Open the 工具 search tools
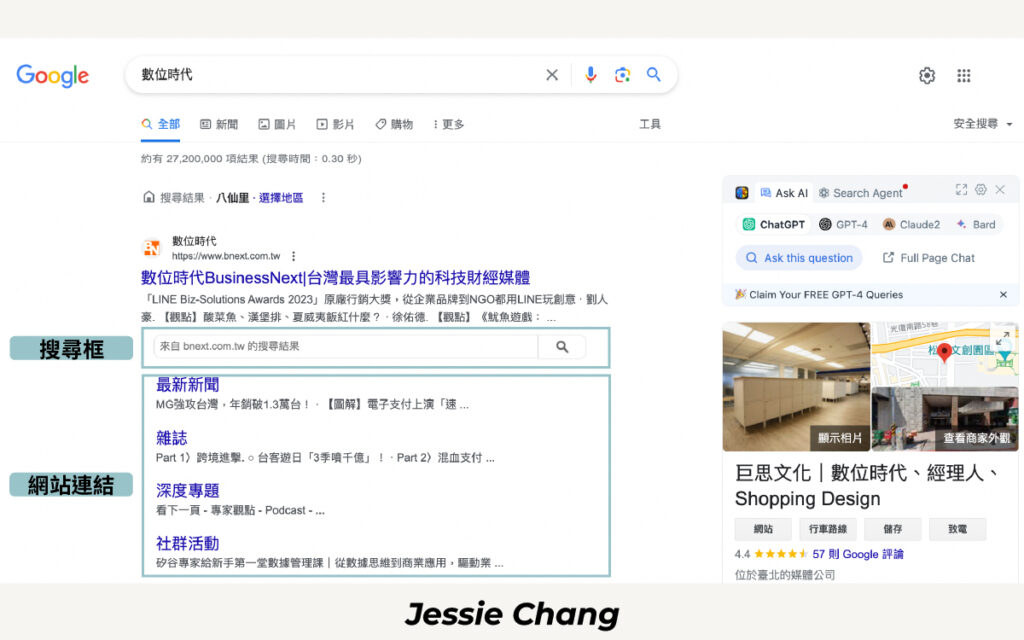1024x640 pixels. tap(650, 124)
